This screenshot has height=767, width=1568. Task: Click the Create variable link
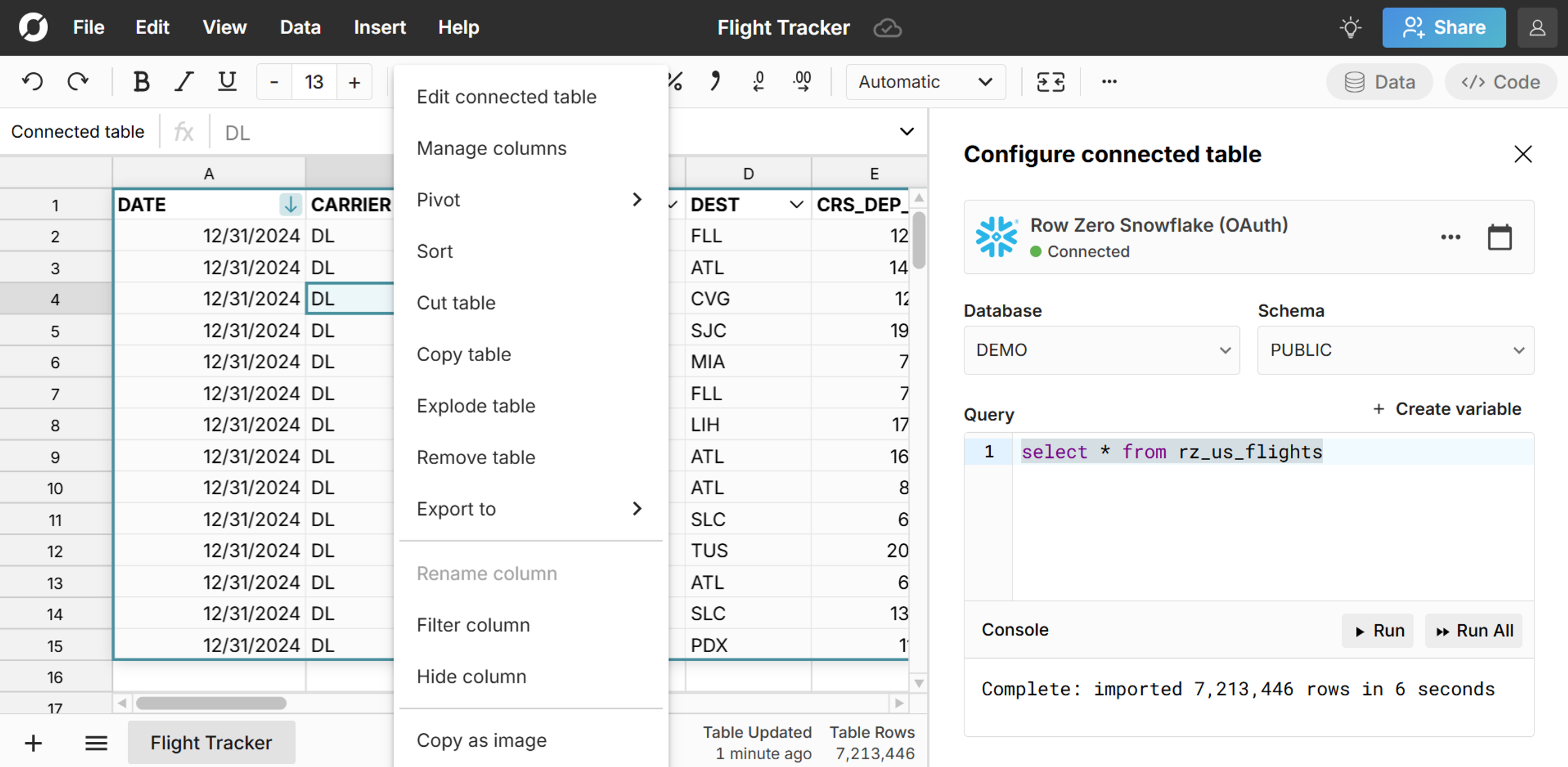click(1448, 409)
